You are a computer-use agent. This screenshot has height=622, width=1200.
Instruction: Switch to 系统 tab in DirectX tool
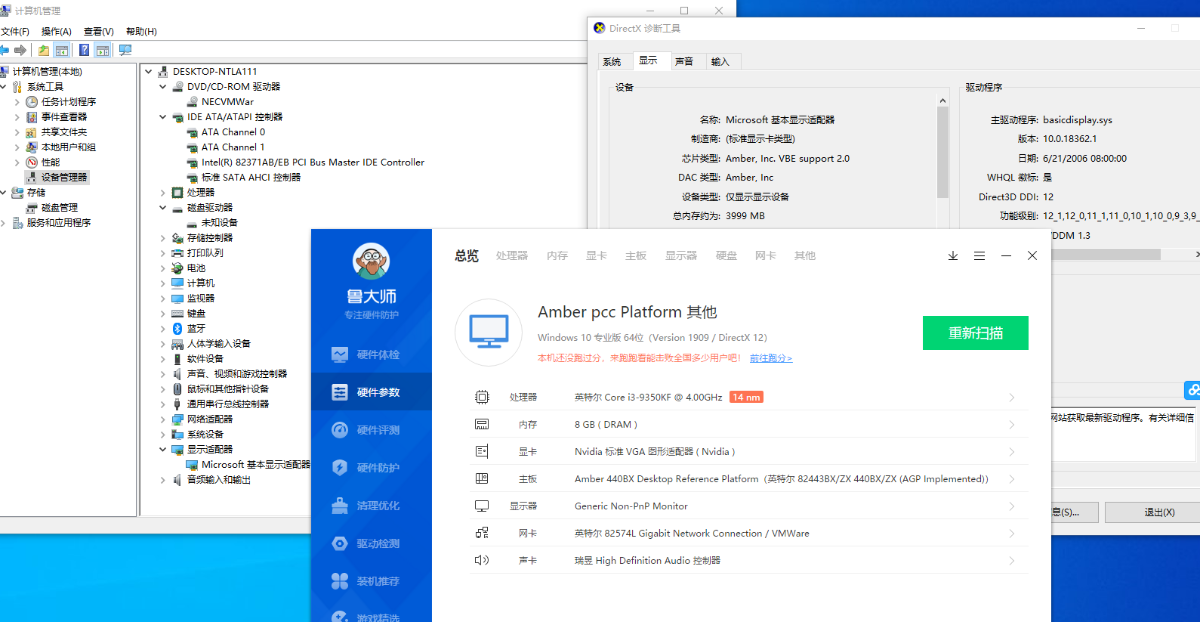tap(612, 62)
